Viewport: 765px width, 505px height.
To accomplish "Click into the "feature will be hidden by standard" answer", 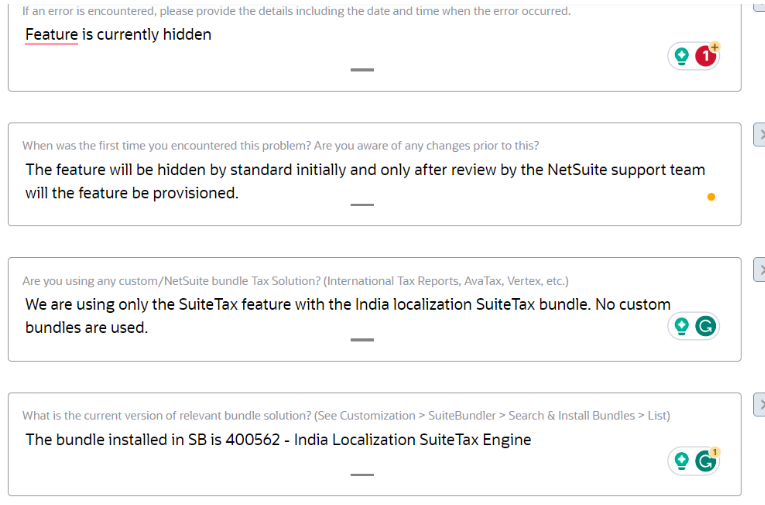I will (x=365, y=181).
